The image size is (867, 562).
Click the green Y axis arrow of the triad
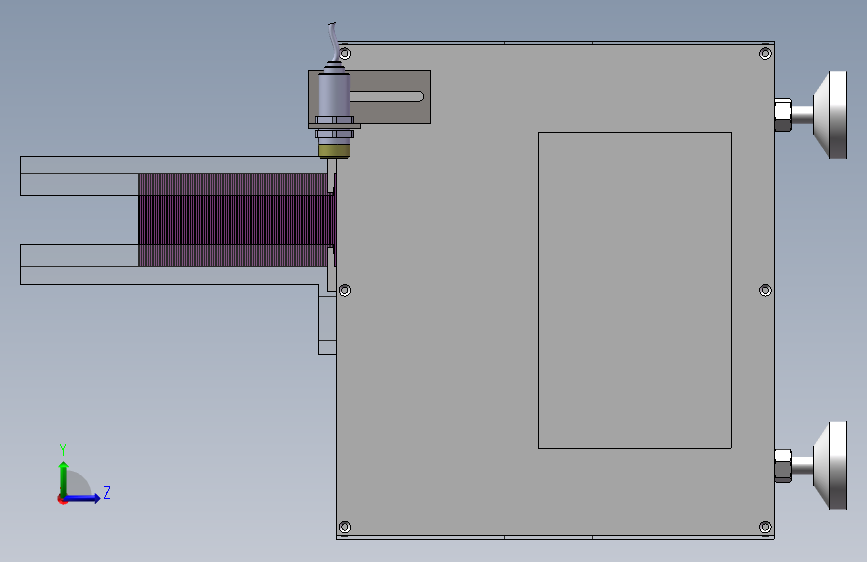[x=64, y=478]
